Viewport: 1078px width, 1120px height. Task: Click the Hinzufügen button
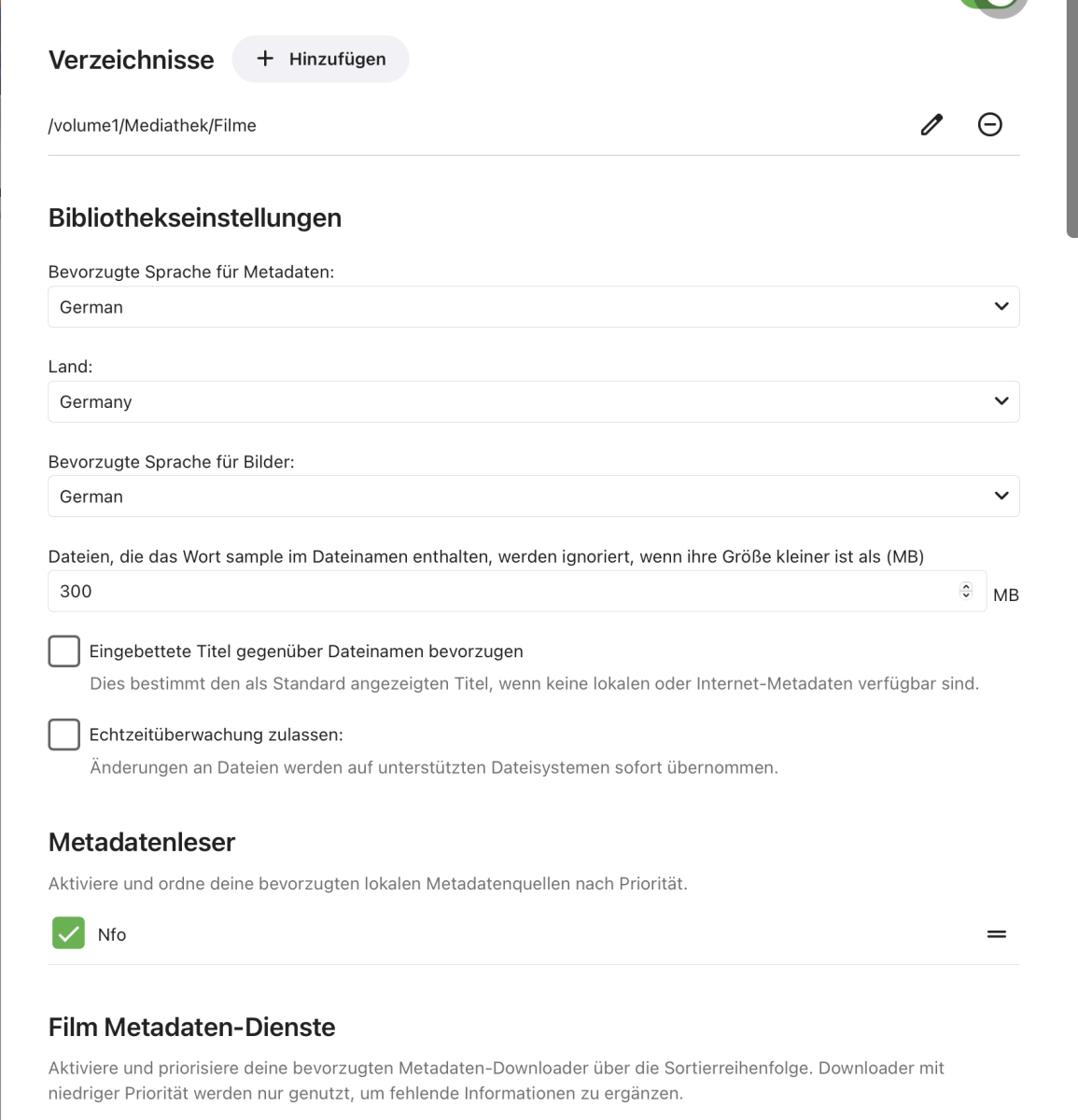[320, 58]
